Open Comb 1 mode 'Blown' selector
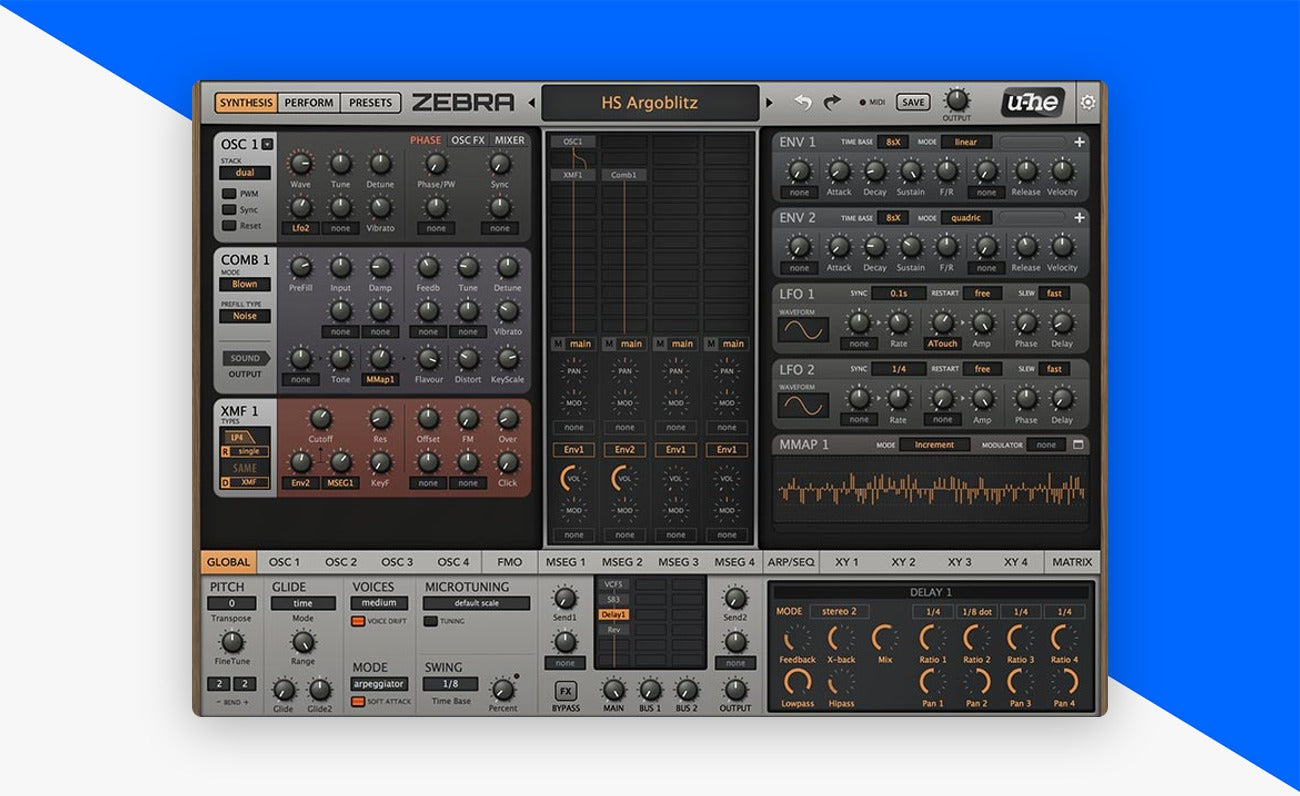This screenshot has width=1300, height=796. (245, 284)
